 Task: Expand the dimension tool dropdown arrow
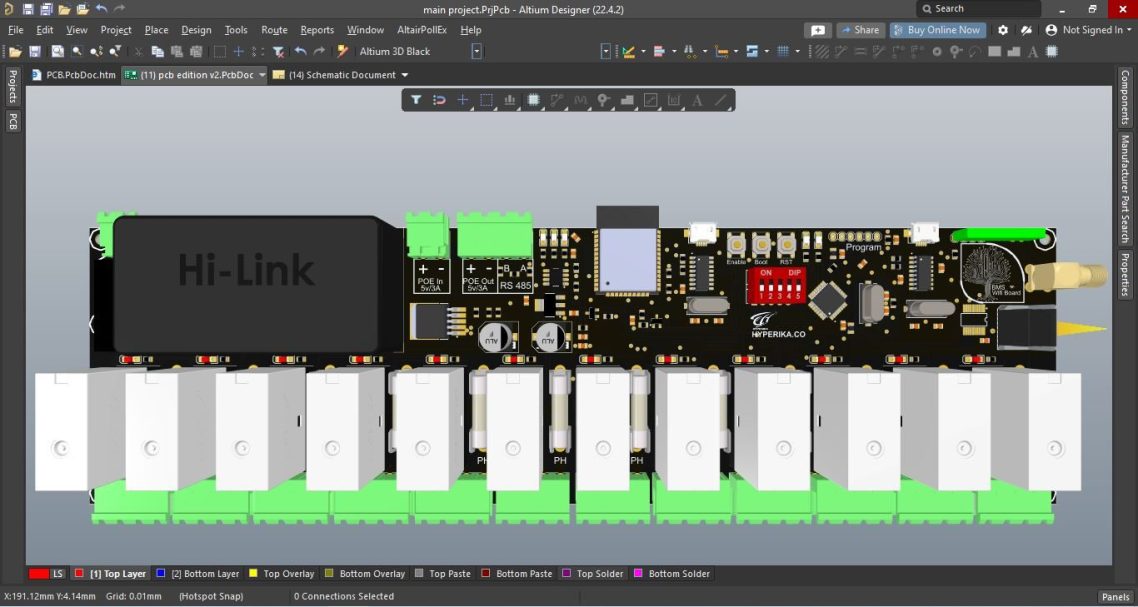pos(736,52)
